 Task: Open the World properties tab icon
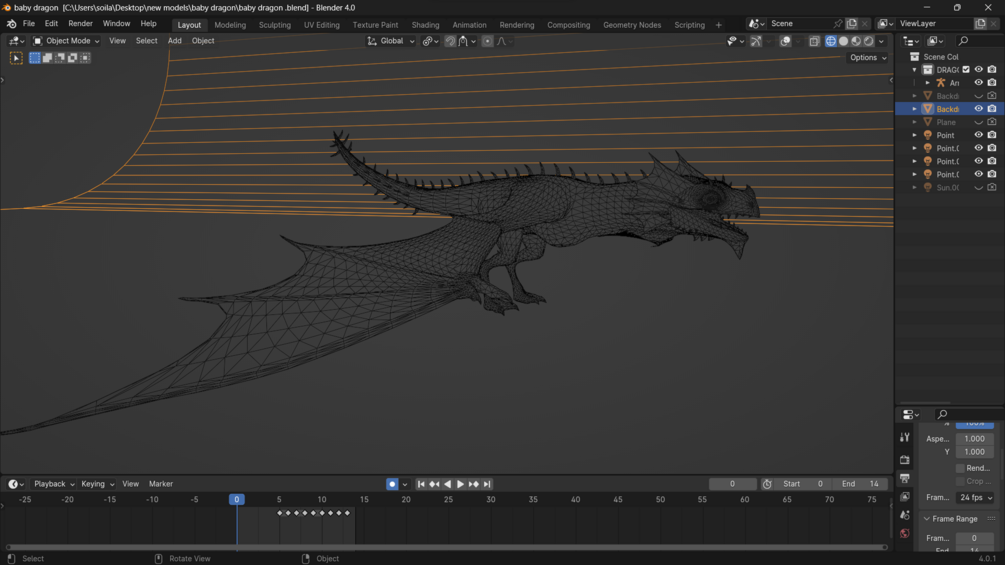point(904,534)
